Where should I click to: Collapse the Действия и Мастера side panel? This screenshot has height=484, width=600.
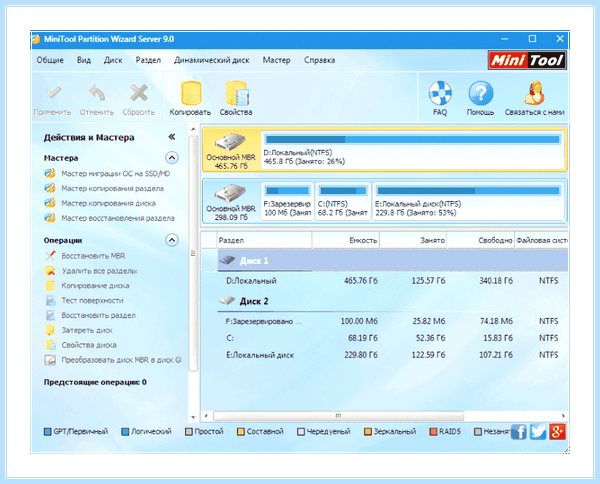click(172, 137)
